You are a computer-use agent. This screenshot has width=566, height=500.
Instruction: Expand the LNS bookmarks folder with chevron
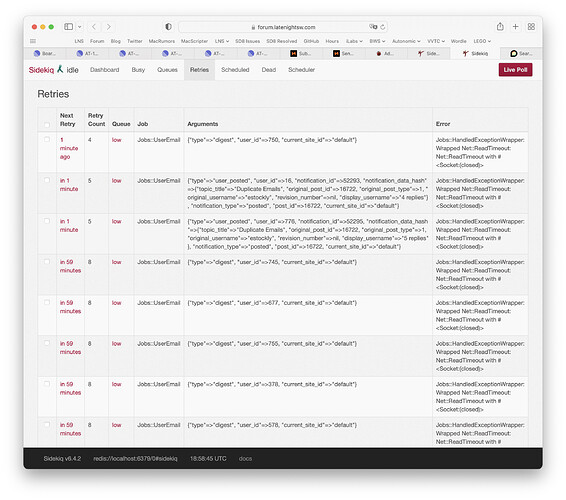(x=222, y=41)
